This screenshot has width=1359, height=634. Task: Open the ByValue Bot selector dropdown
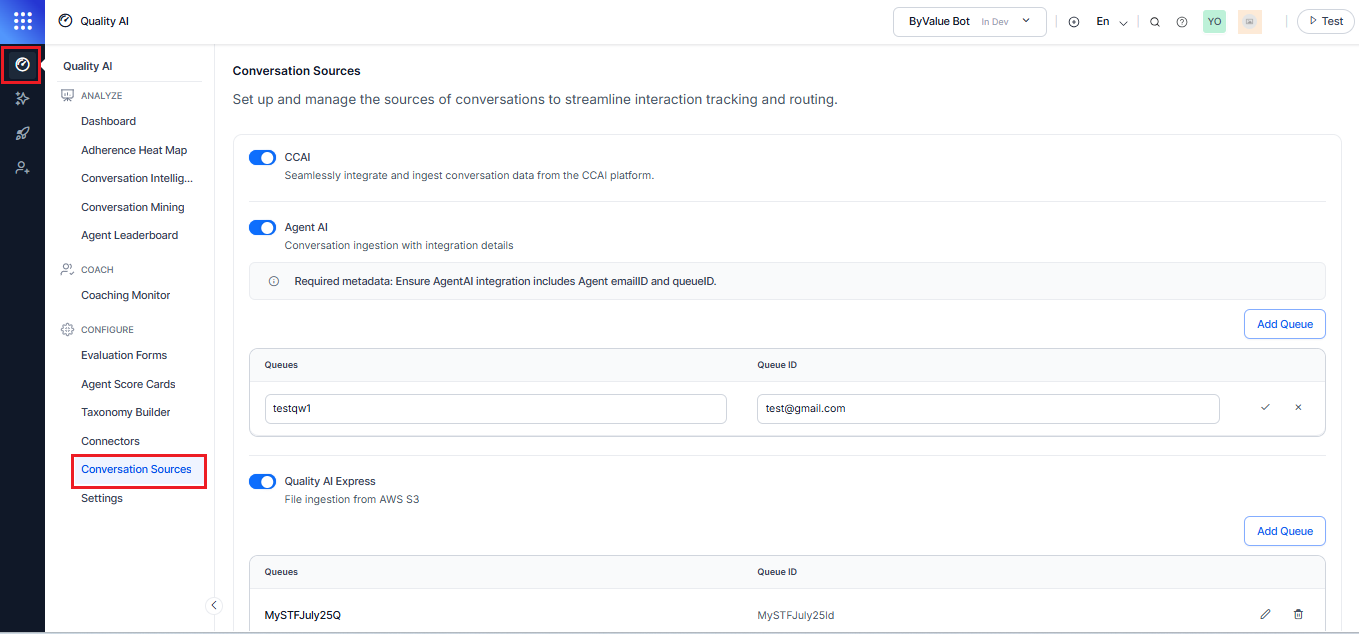point(968,22)
